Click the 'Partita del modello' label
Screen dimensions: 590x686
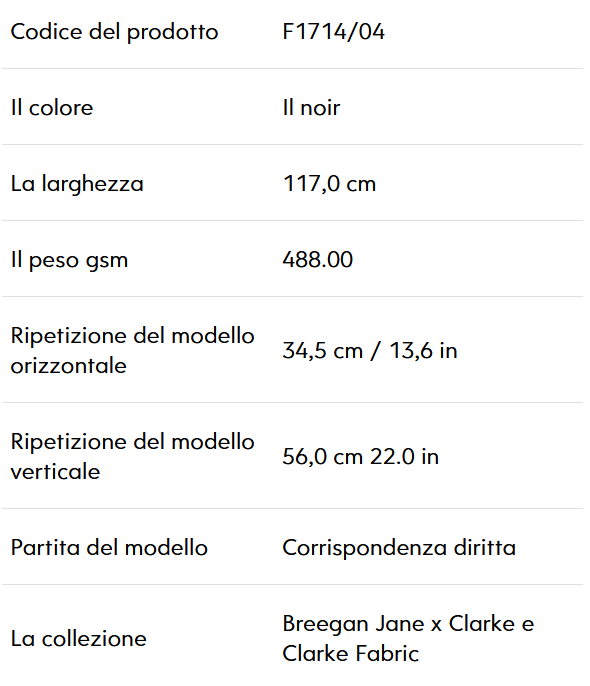109,547
